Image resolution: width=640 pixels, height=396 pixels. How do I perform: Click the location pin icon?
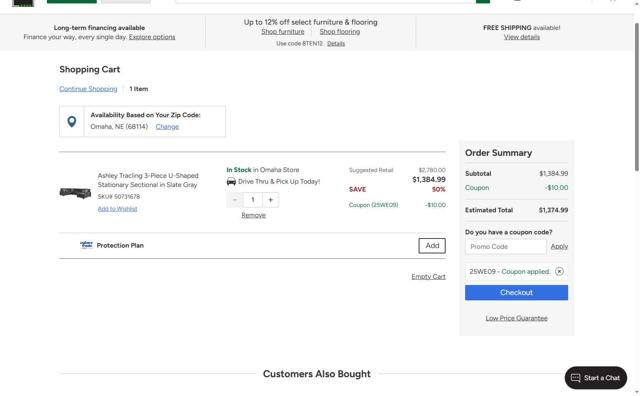pos(72,122)
